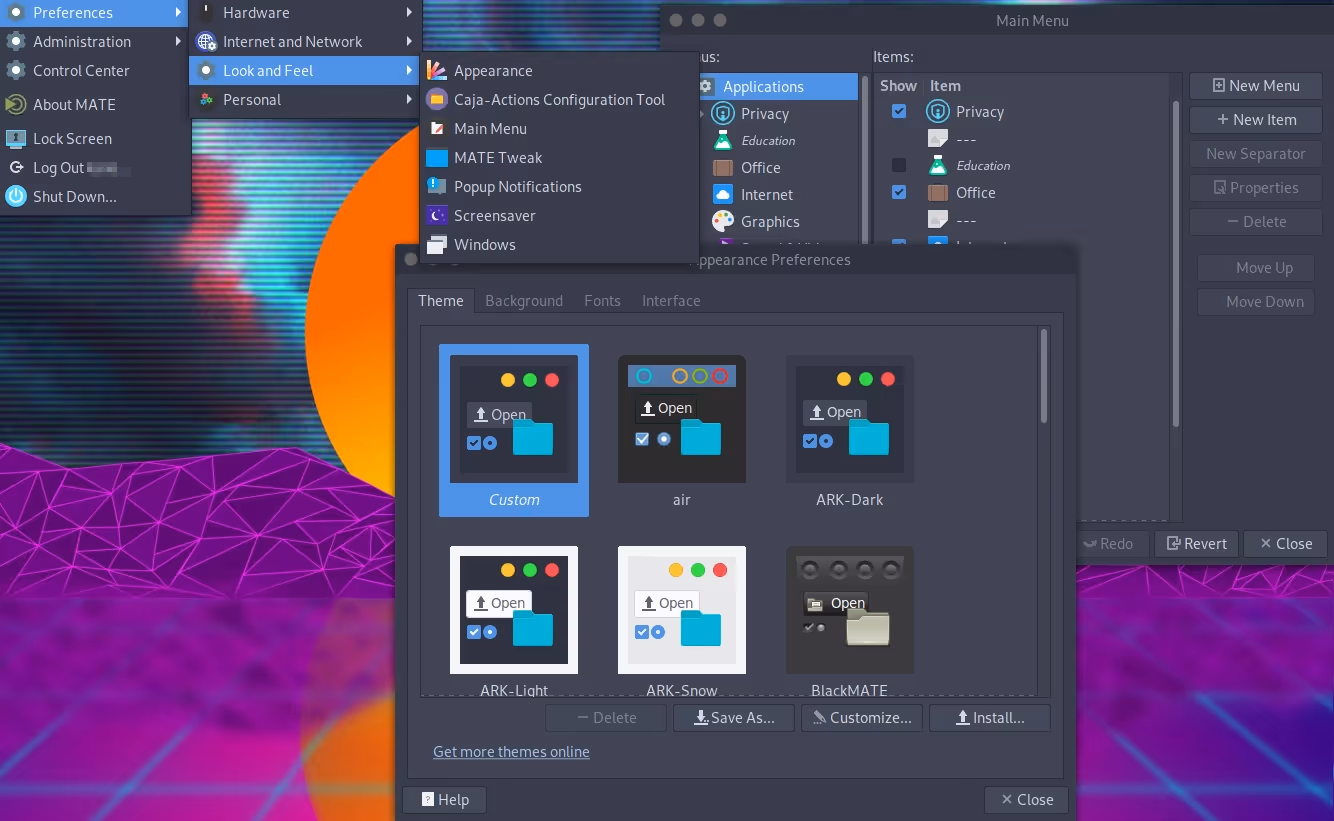Click the New Item button
1334x821 pixels.
click(1256, 120)
